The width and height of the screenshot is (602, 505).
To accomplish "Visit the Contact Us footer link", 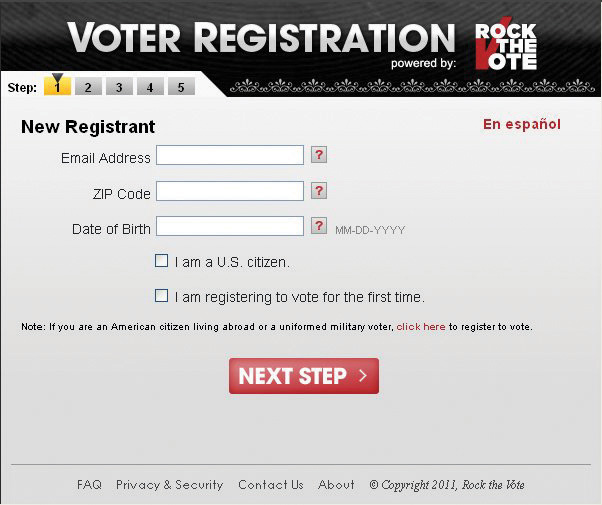I will 271,485.
